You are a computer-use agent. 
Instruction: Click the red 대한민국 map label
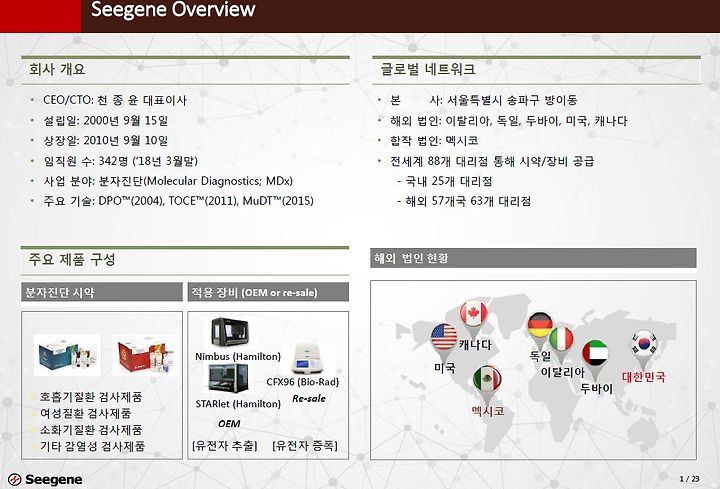pyautogui.click(x=644, y=377)
